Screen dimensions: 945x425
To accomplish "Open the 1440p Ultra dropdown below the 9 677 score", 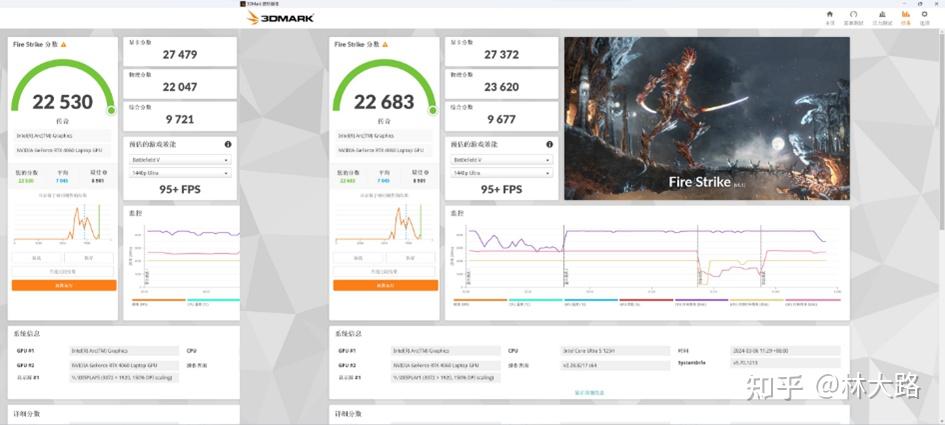I will coord(502,173).
